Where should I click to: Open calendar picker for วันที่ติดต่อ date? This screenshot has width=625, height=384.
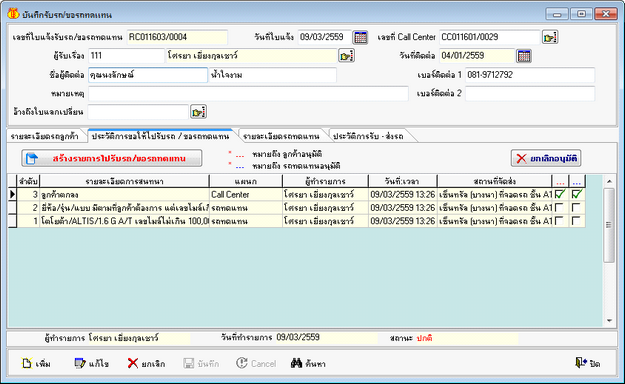[524, 56]
